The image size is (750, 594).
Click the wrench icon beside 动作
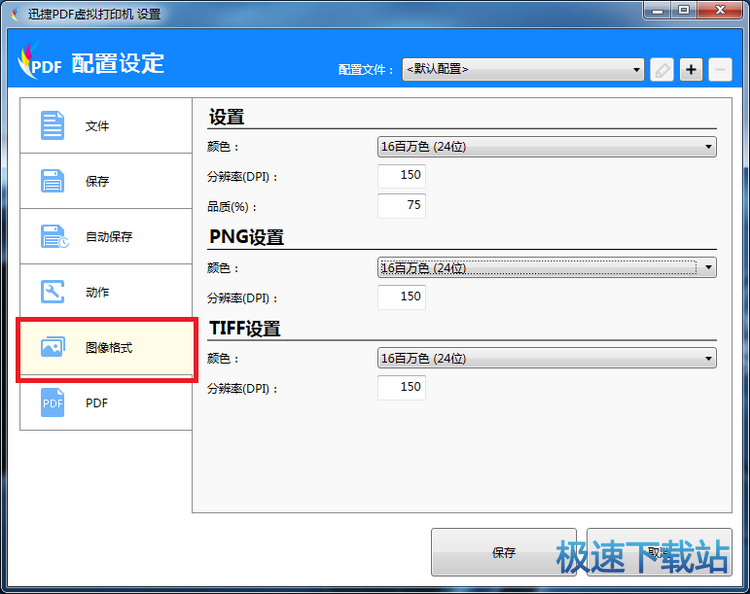[52, 292]
